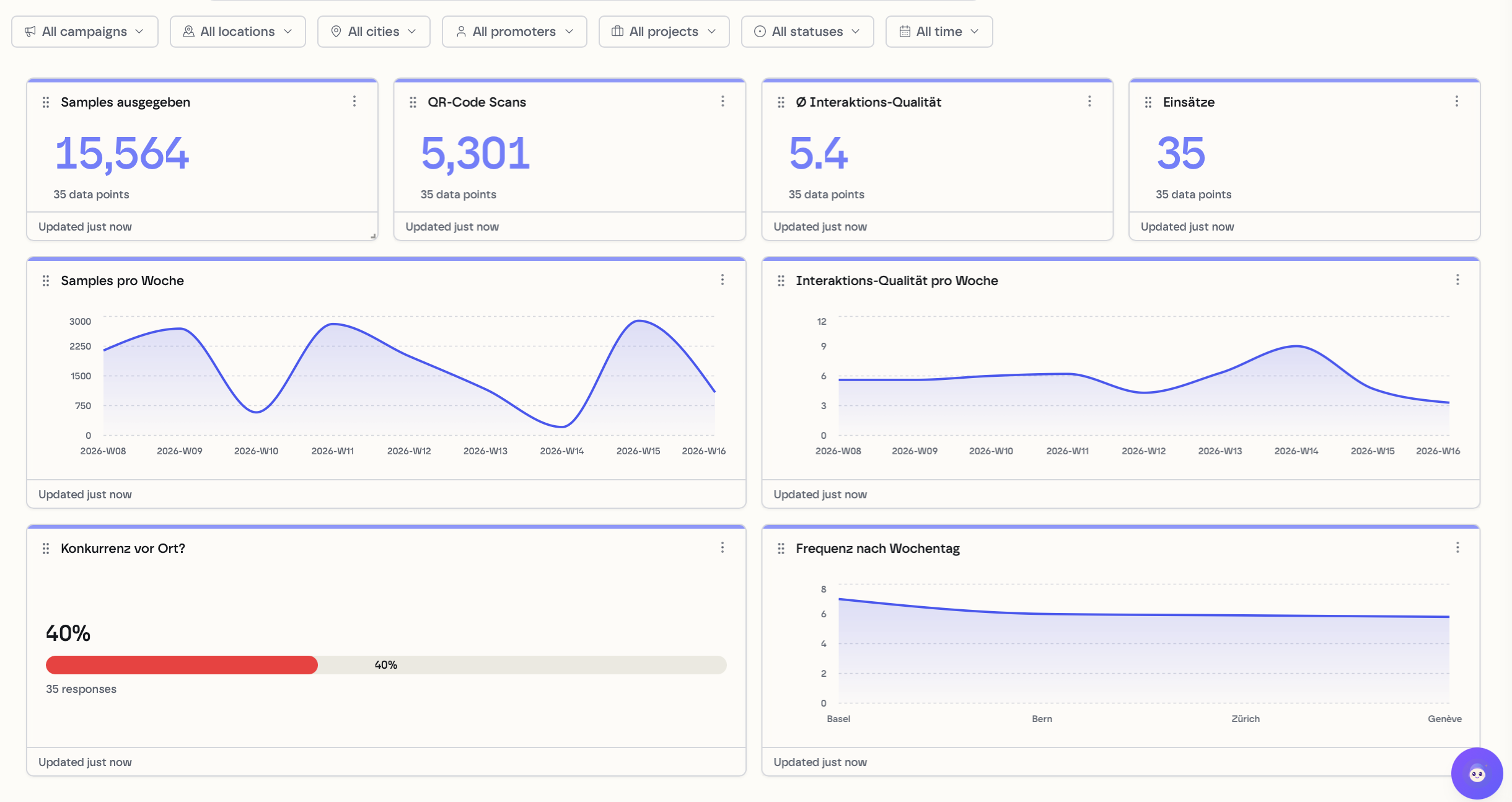This screenshot has width=1512, height=802.
Task: Click the 5.4 interaction quality value
Action: point(818,153)
